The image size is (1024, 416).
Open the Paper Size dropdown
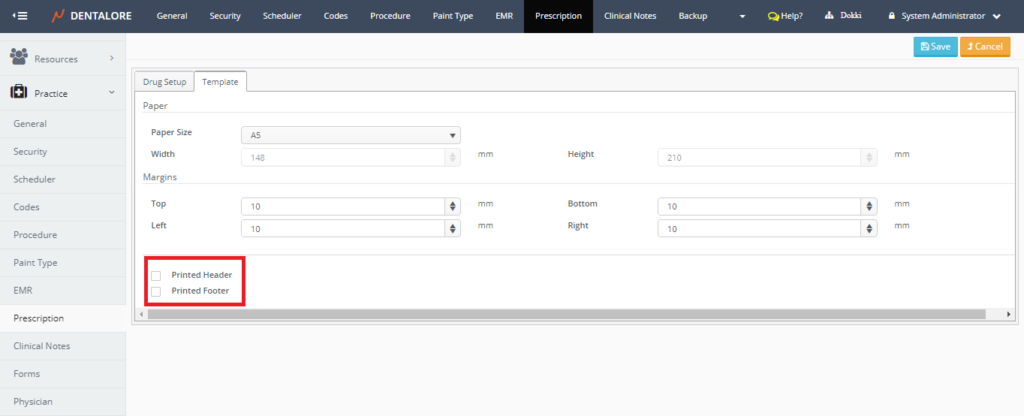click(350, 135)
